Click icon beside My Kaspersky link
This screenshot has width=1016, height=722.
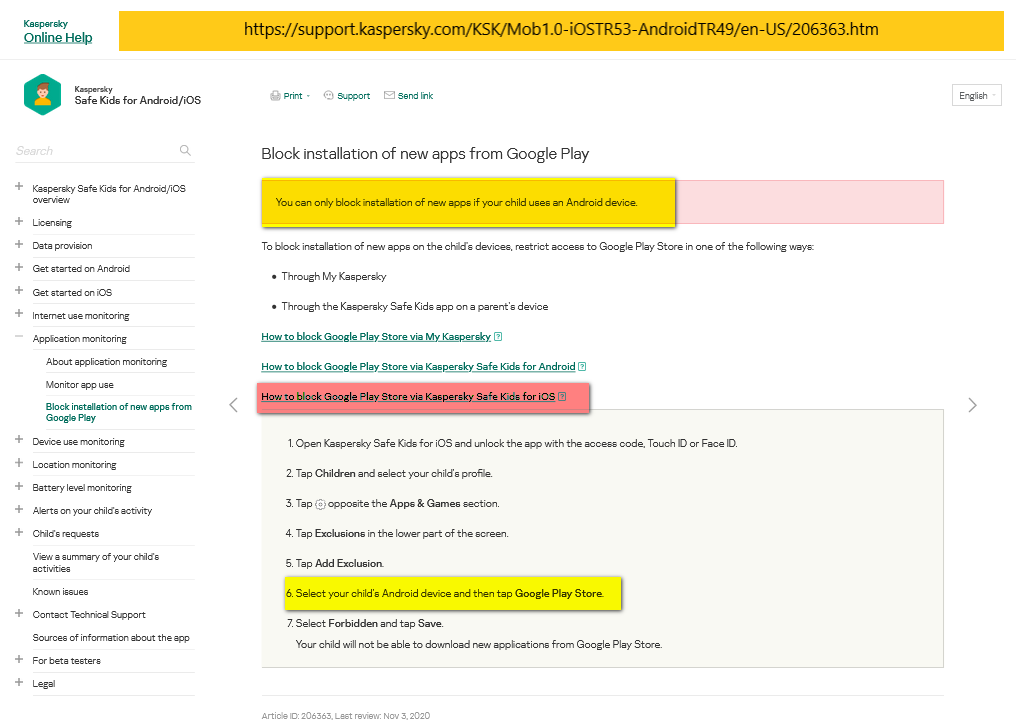pos(498,337)
